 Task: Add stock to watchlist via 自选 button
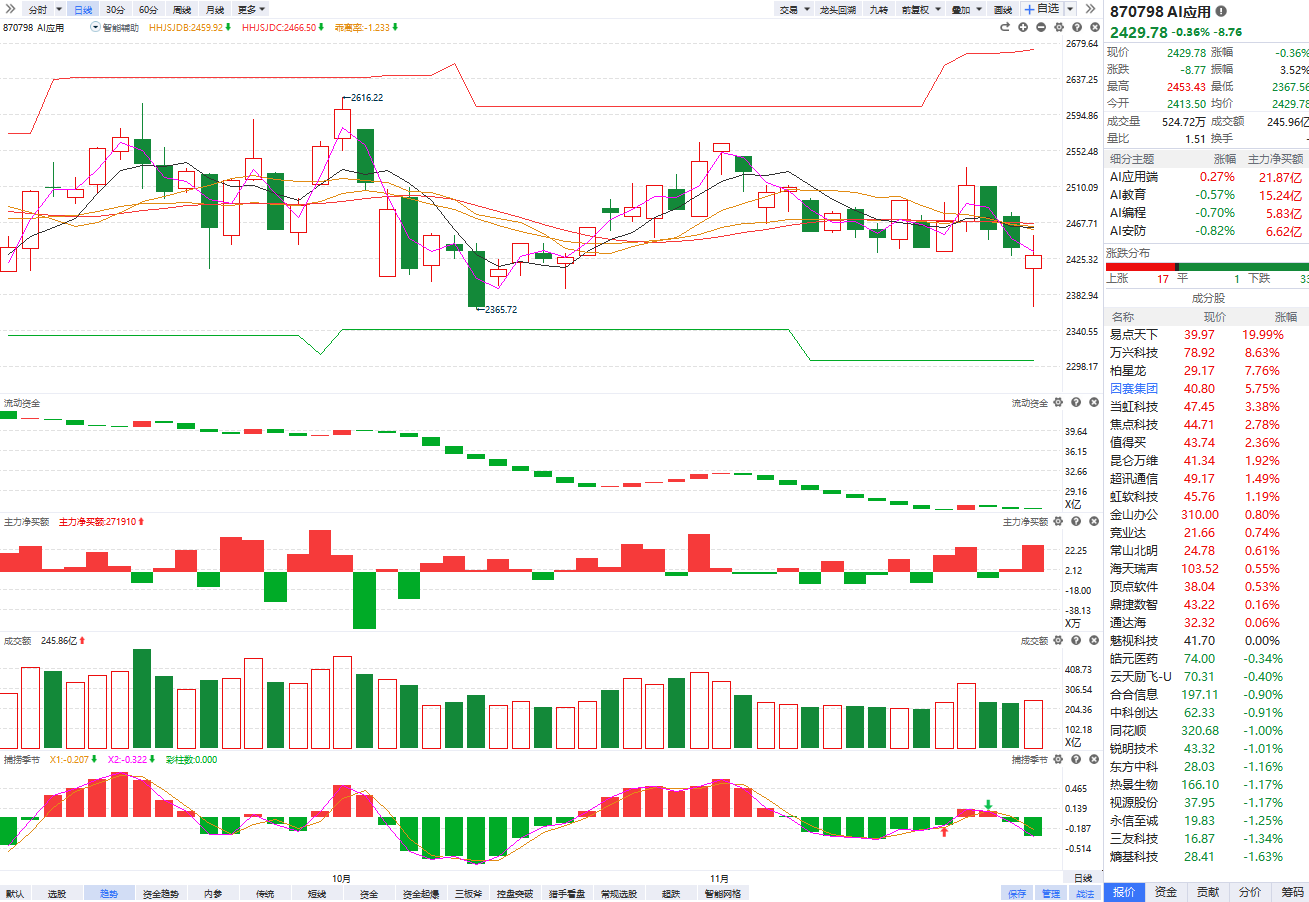[1041, 9]
